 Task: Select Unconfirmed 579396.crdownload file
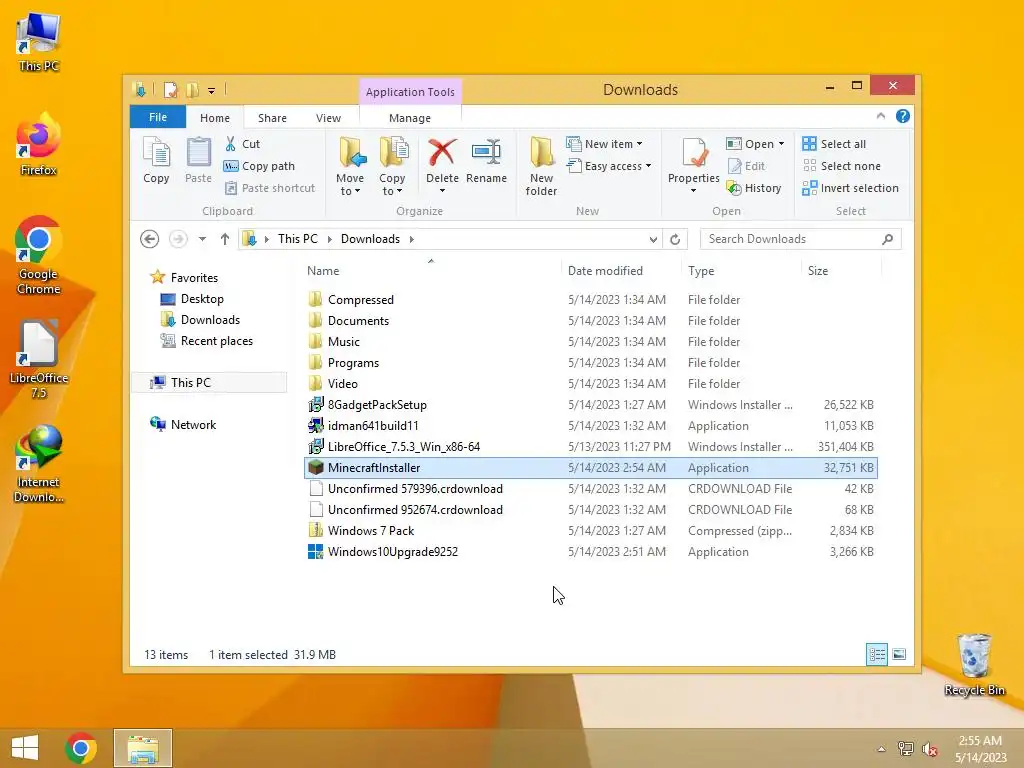pos(590,488)
